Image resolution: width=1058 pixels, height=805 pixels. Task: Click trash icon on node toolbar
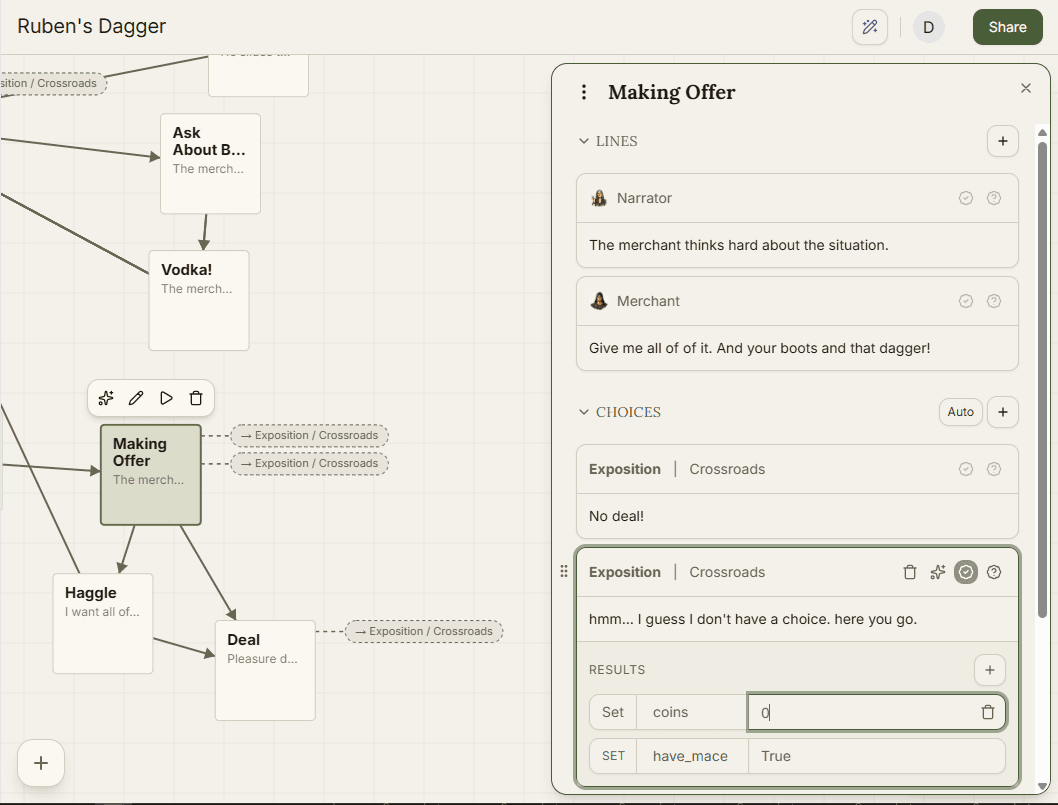[196, 398]
